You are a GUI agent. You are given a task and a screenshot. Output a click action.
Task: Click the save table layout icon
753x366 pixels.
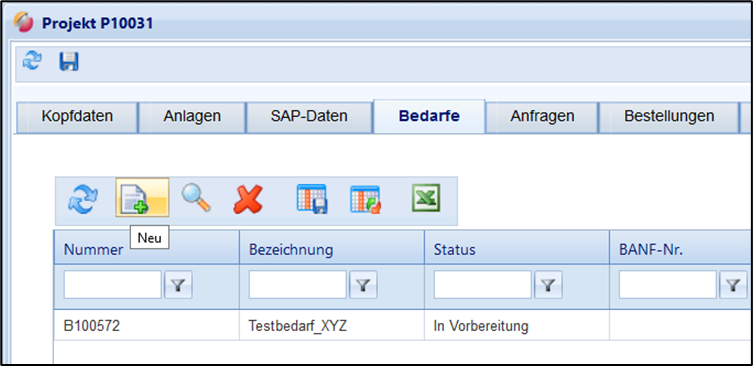(312, 198)
